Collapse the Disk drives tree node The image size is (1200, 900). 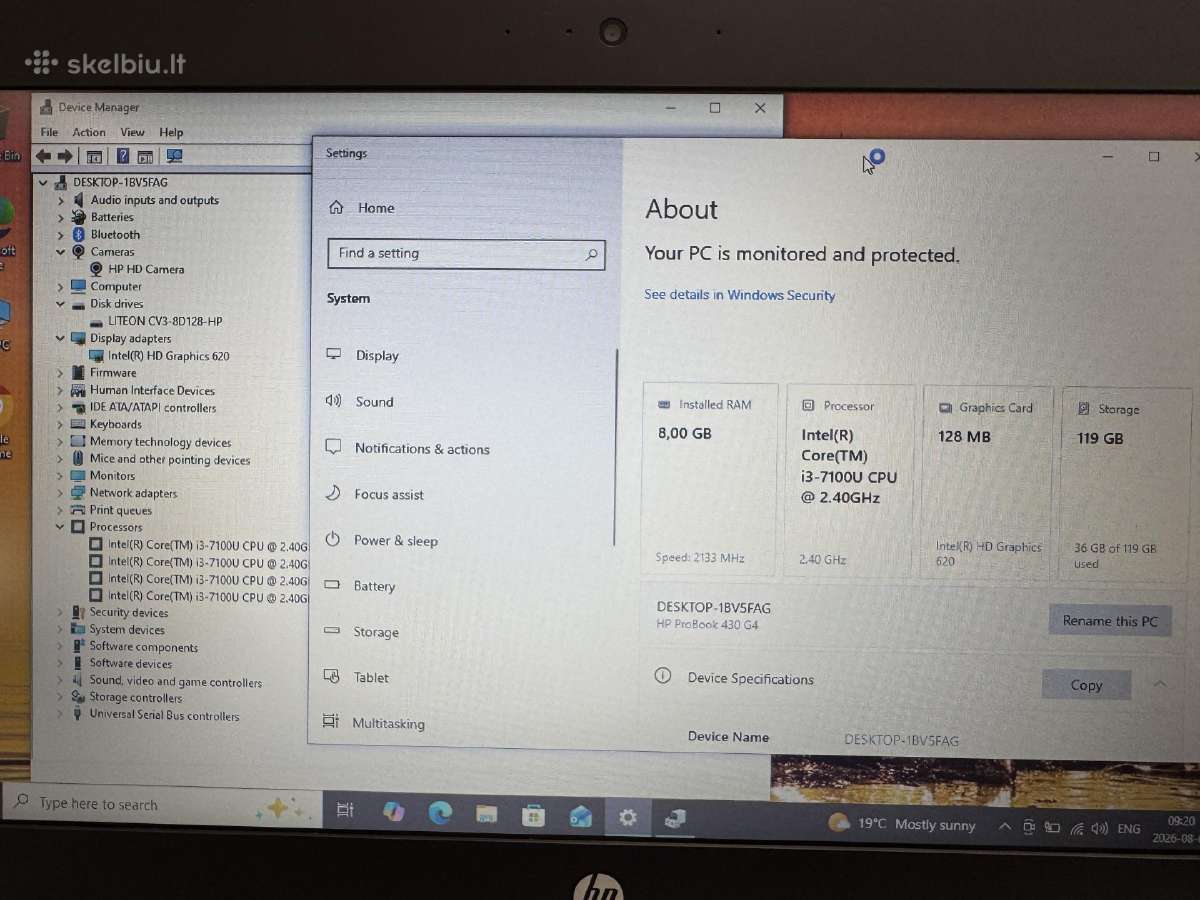[x=60, y=304]
